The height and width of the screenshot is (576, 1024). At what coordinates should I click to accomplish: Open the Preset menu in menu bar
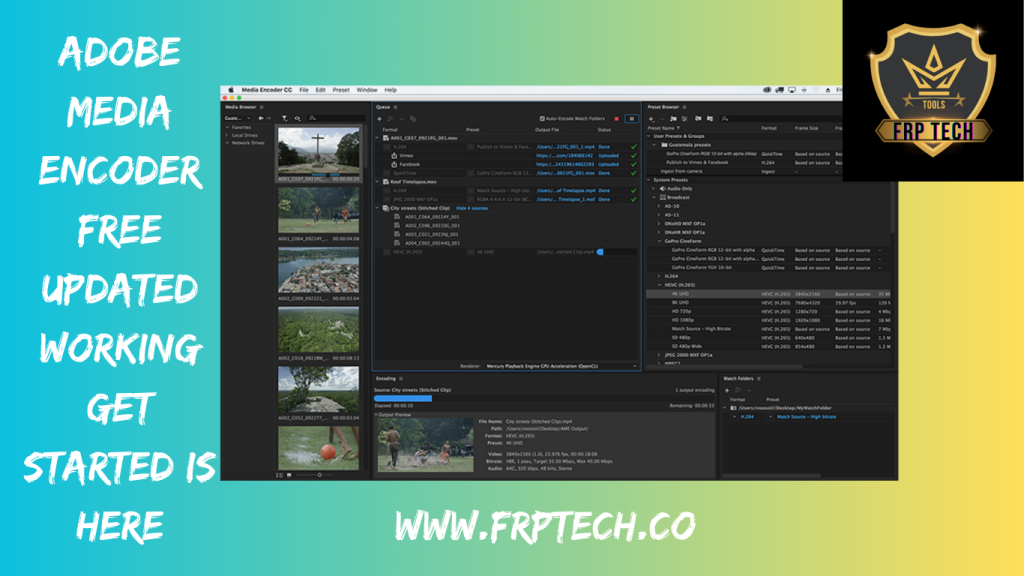coord(339,90)
